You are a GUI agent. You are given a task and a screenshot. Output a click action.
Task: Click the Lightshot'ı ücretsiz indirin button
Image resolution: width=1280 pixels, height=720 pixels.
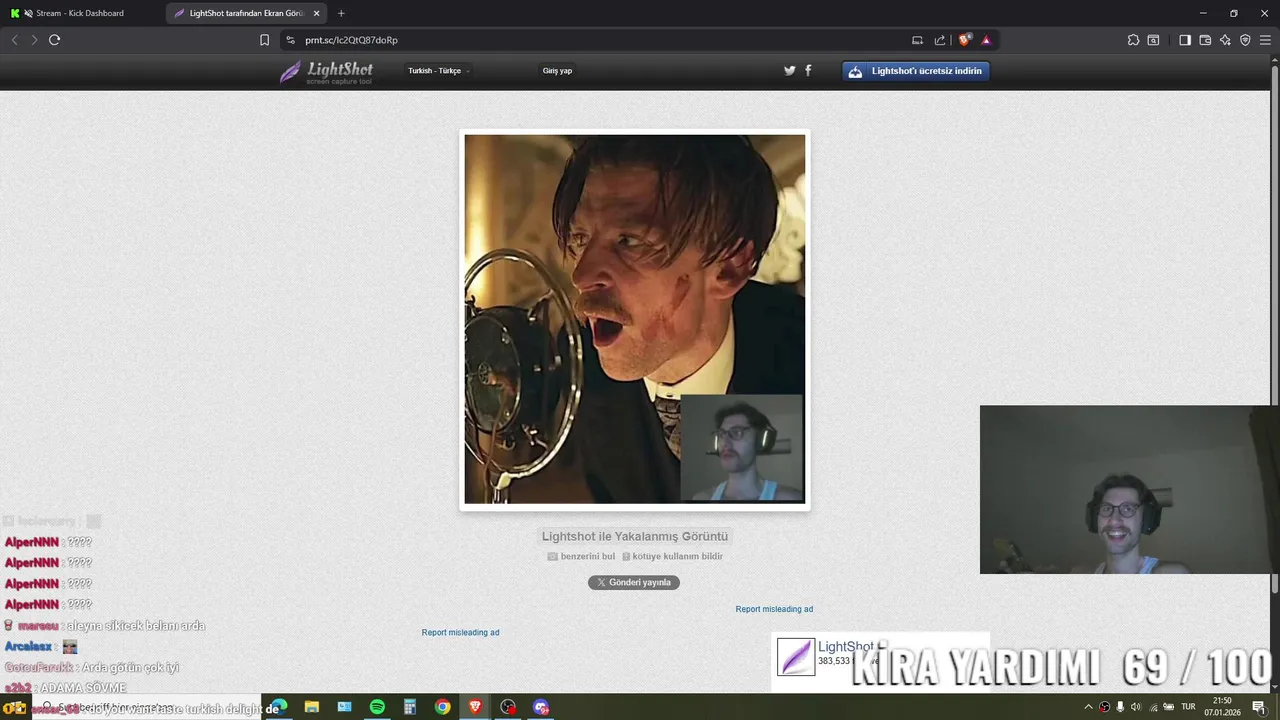pos(916,71)
